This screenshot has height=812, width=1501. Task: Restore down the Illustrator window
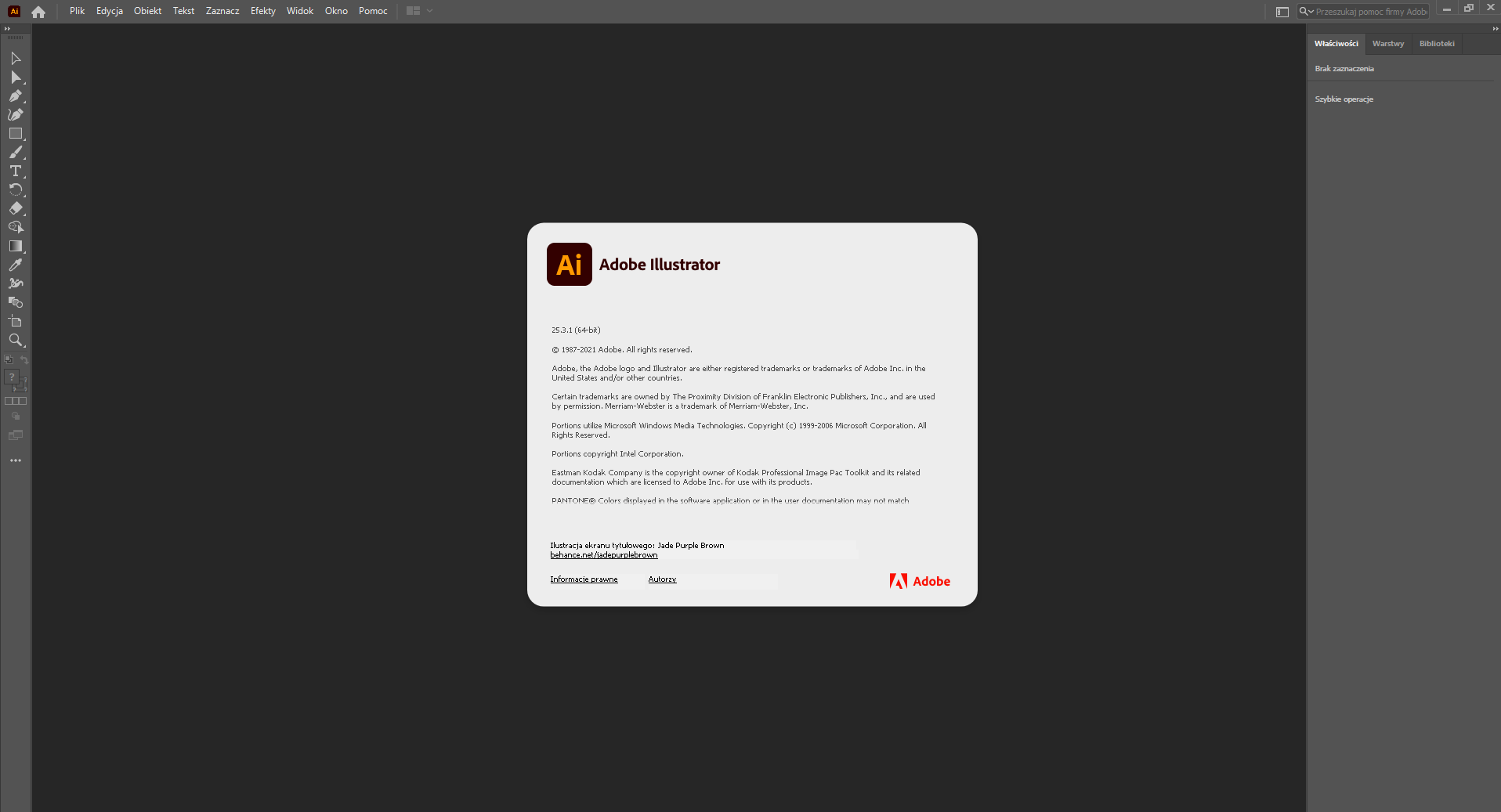[1469, 9]
